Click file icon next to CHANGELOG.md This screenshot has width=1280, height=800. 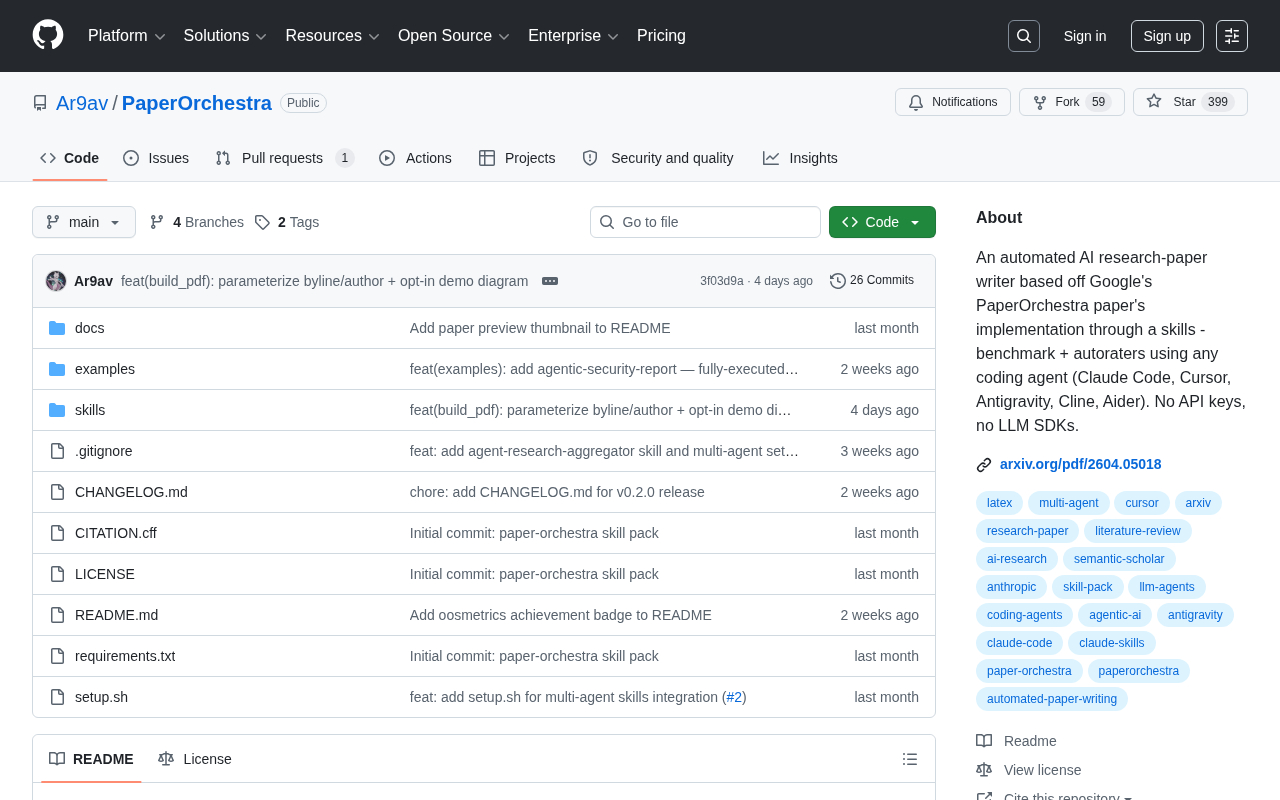pos(57,492)
